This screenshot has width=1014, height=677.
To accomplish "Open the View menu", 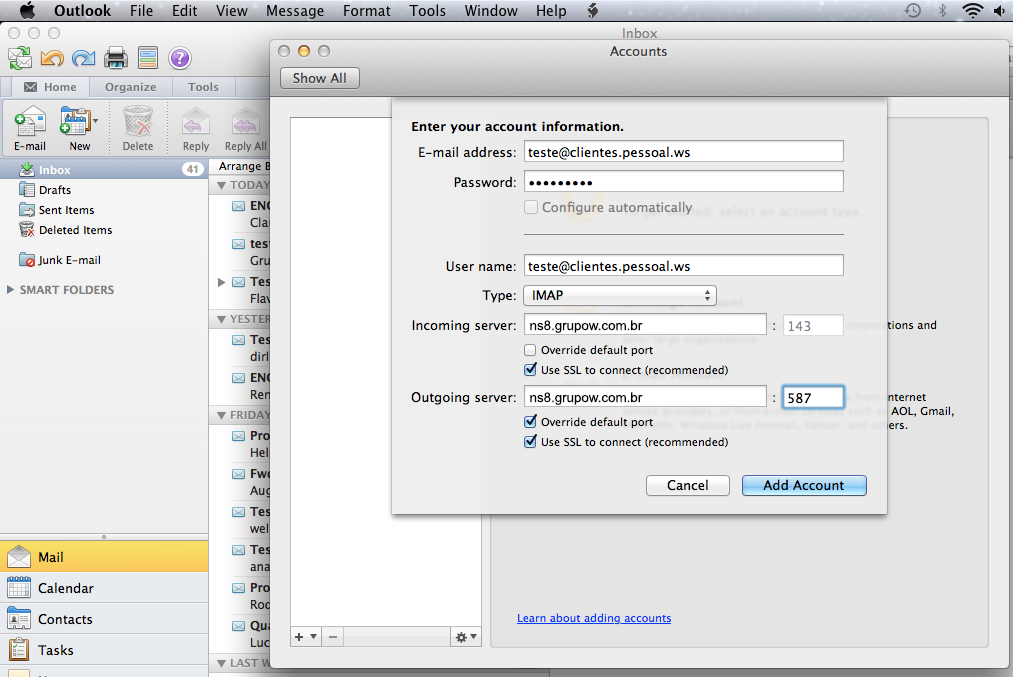I will [232, 10].
